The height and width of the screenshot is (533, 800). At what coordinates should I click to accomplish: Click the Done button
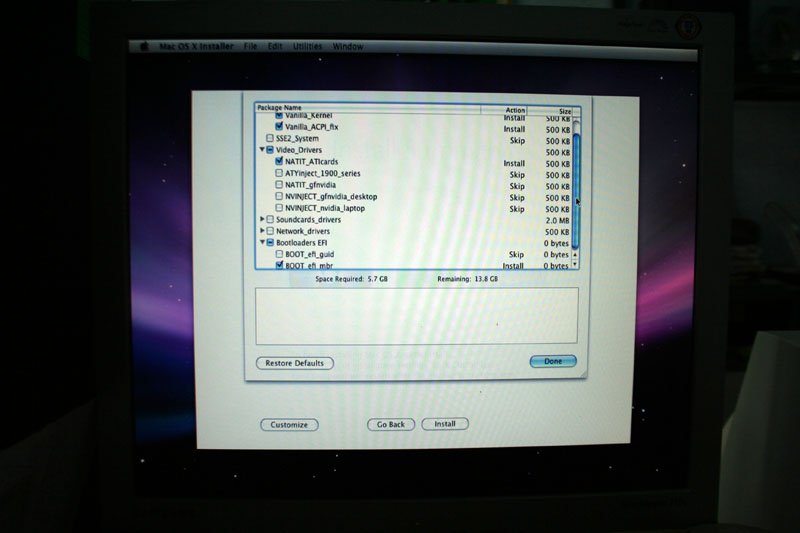(x=553, y=361)
